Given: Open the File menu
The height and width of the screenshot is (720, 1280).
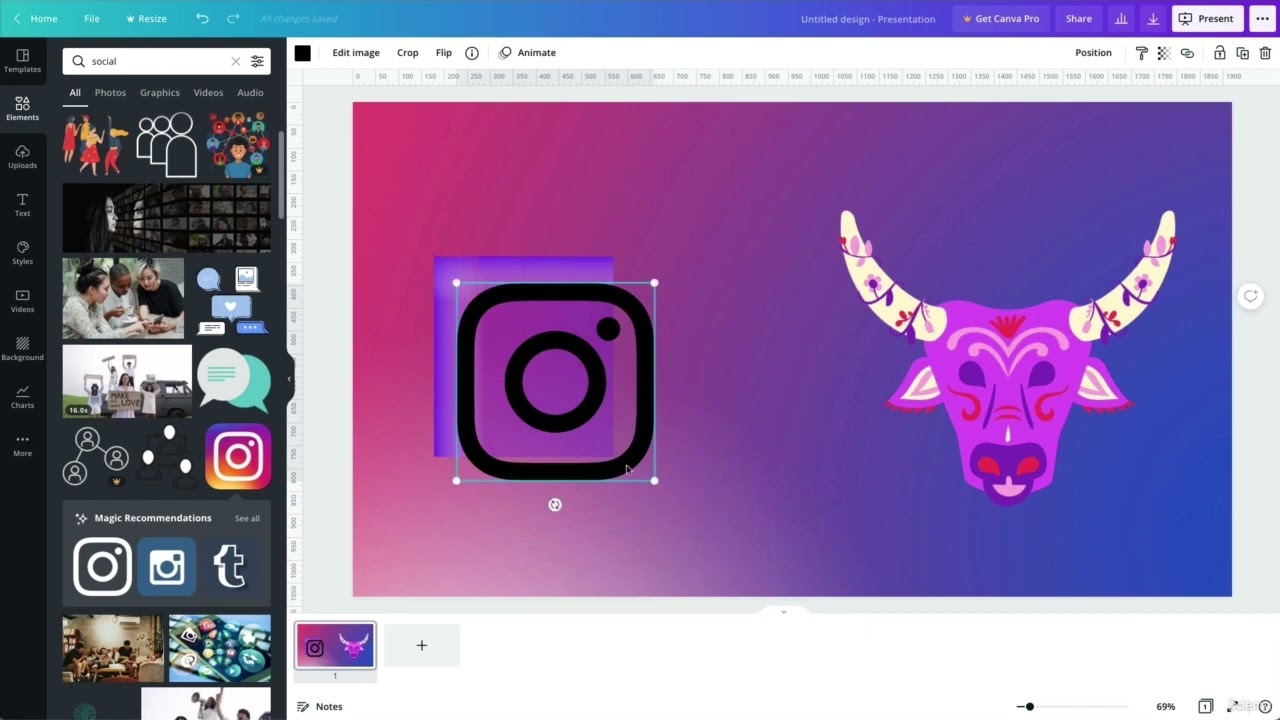Looking at the screenshot, I should coord(92,18).
